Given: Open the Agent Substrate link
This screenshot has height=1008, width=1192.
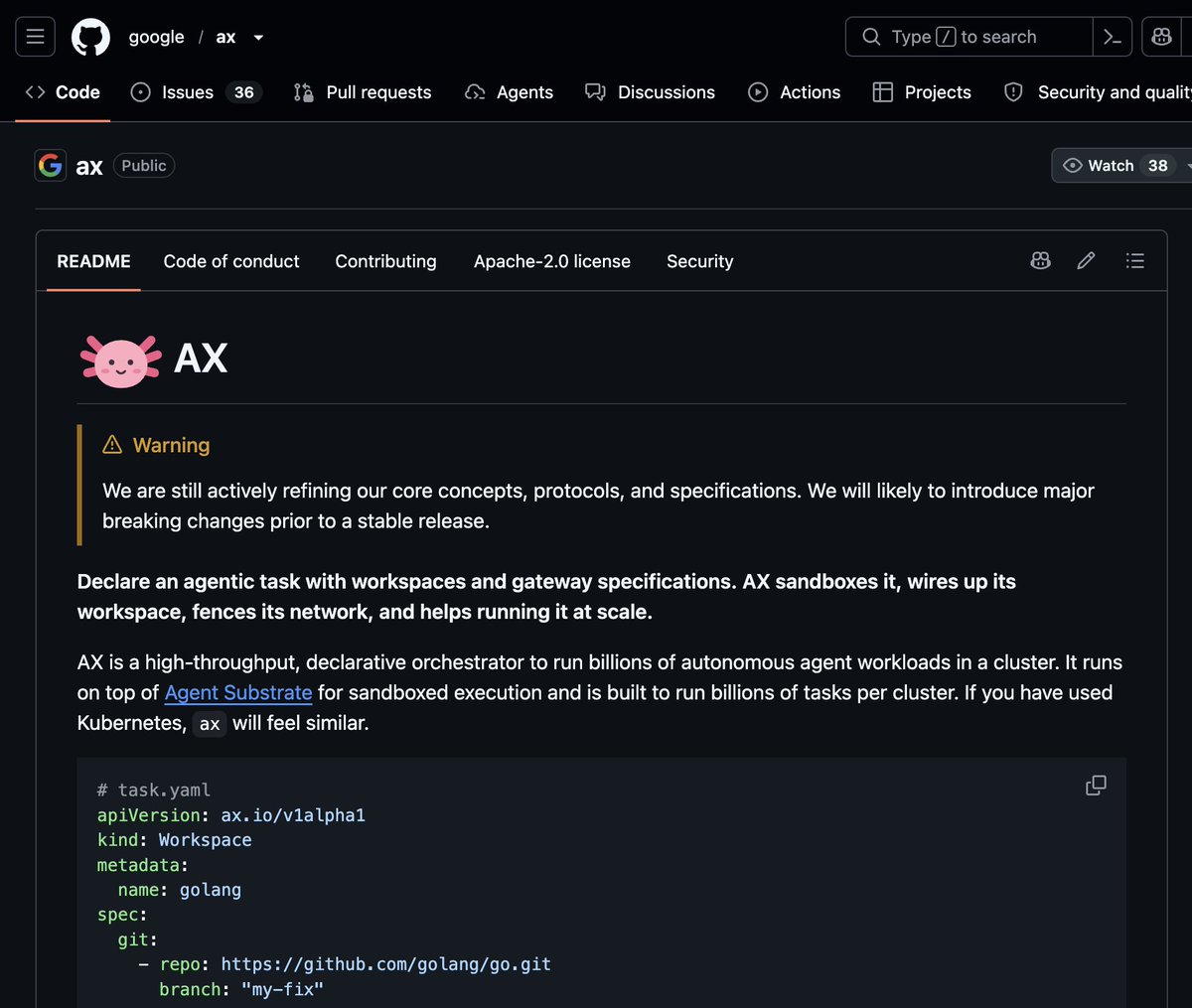Looking at the screenshot, I should [x=238, y=692].
